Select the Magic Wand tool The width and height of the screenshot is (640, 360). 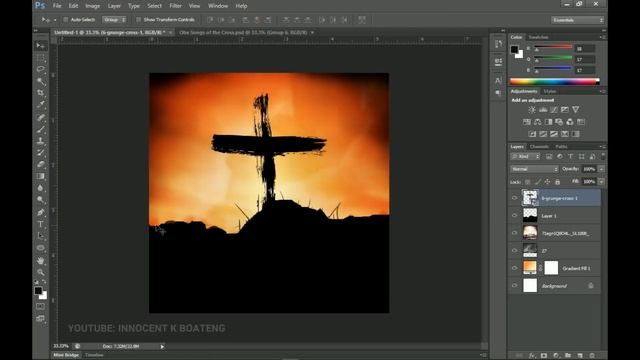(x=40, y=81)
